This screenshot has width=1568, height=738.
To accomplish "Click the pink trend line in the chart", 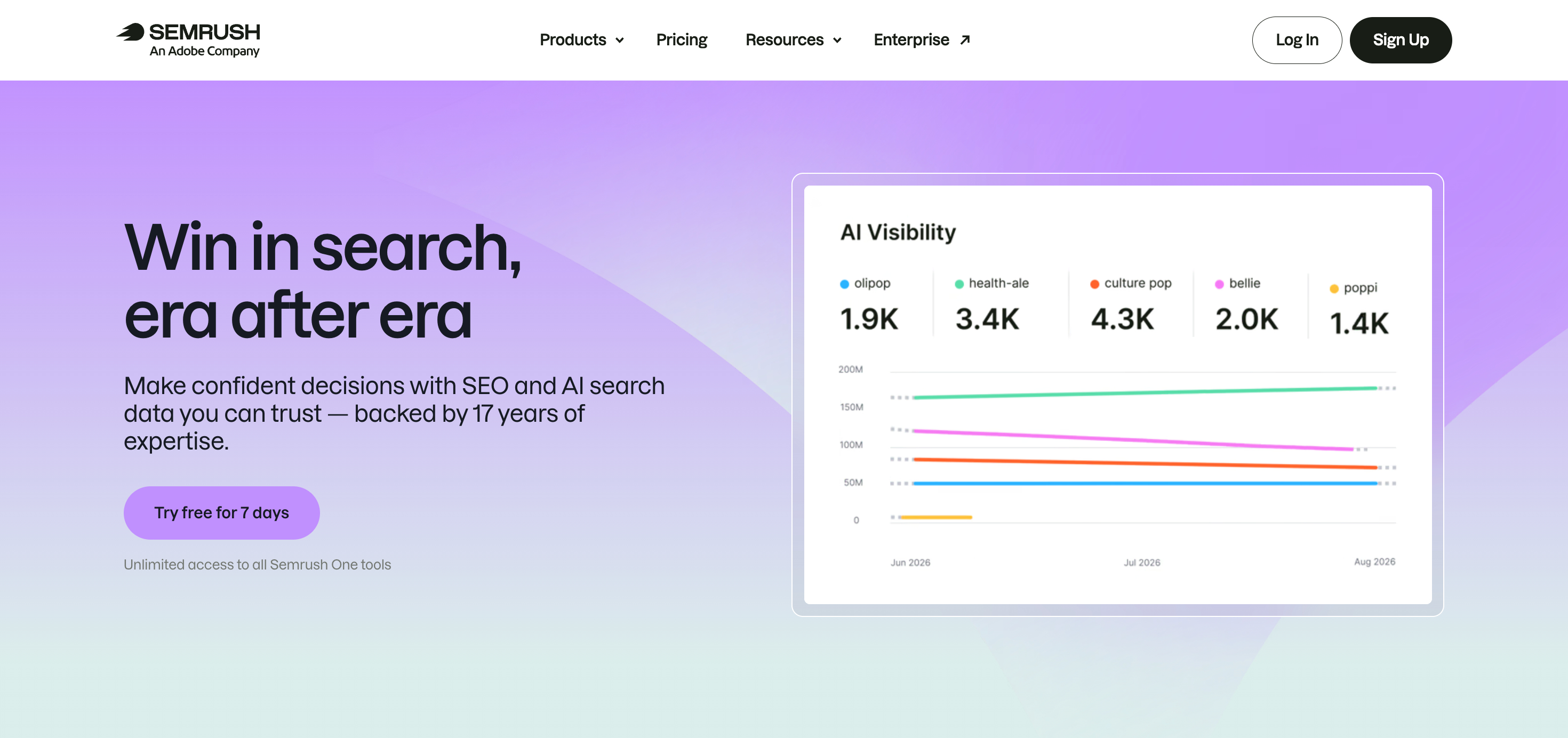I will [1132, 440].
